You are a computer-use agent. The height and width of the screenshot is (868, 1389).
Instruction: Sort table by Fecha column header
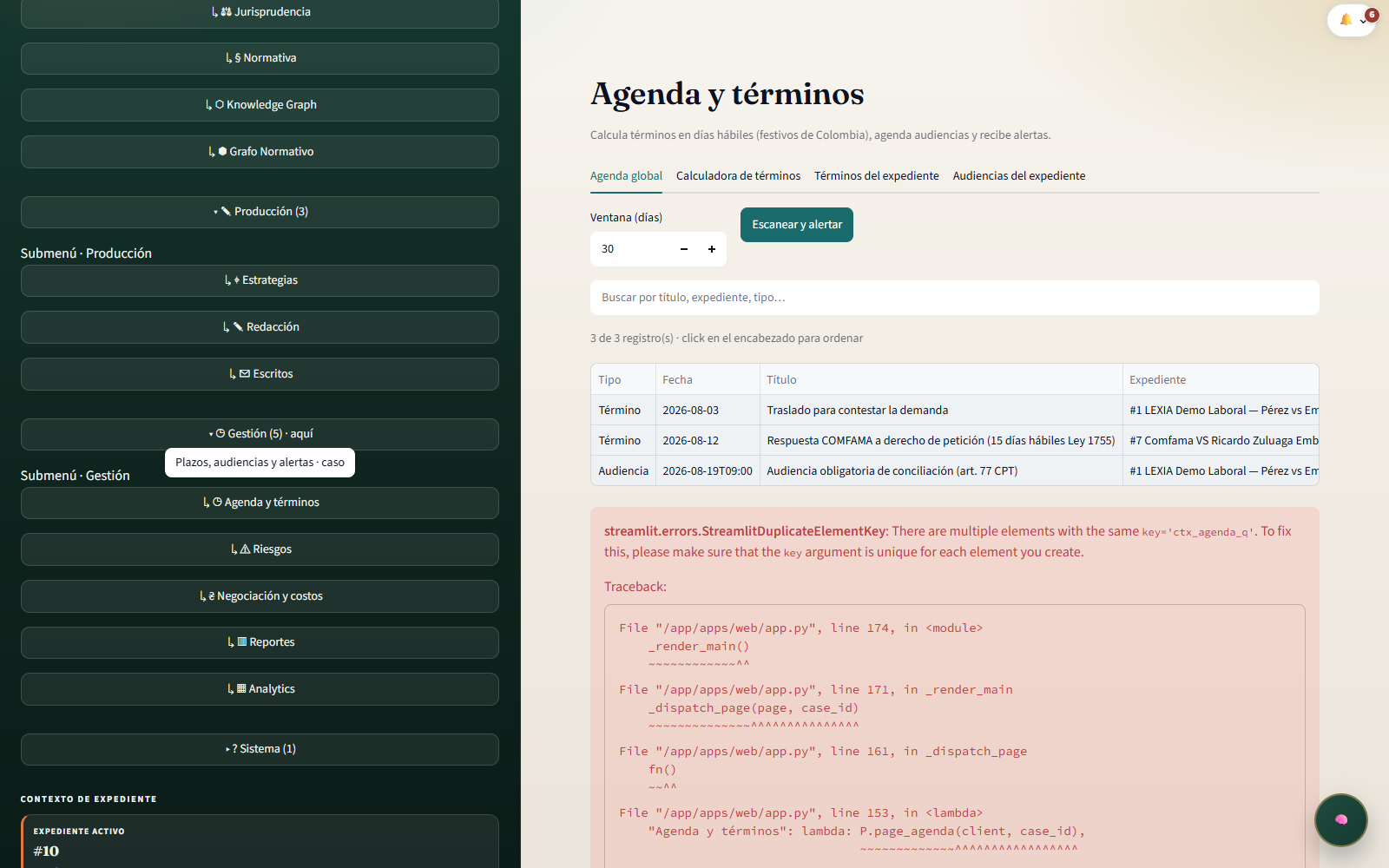coord(708,379)
